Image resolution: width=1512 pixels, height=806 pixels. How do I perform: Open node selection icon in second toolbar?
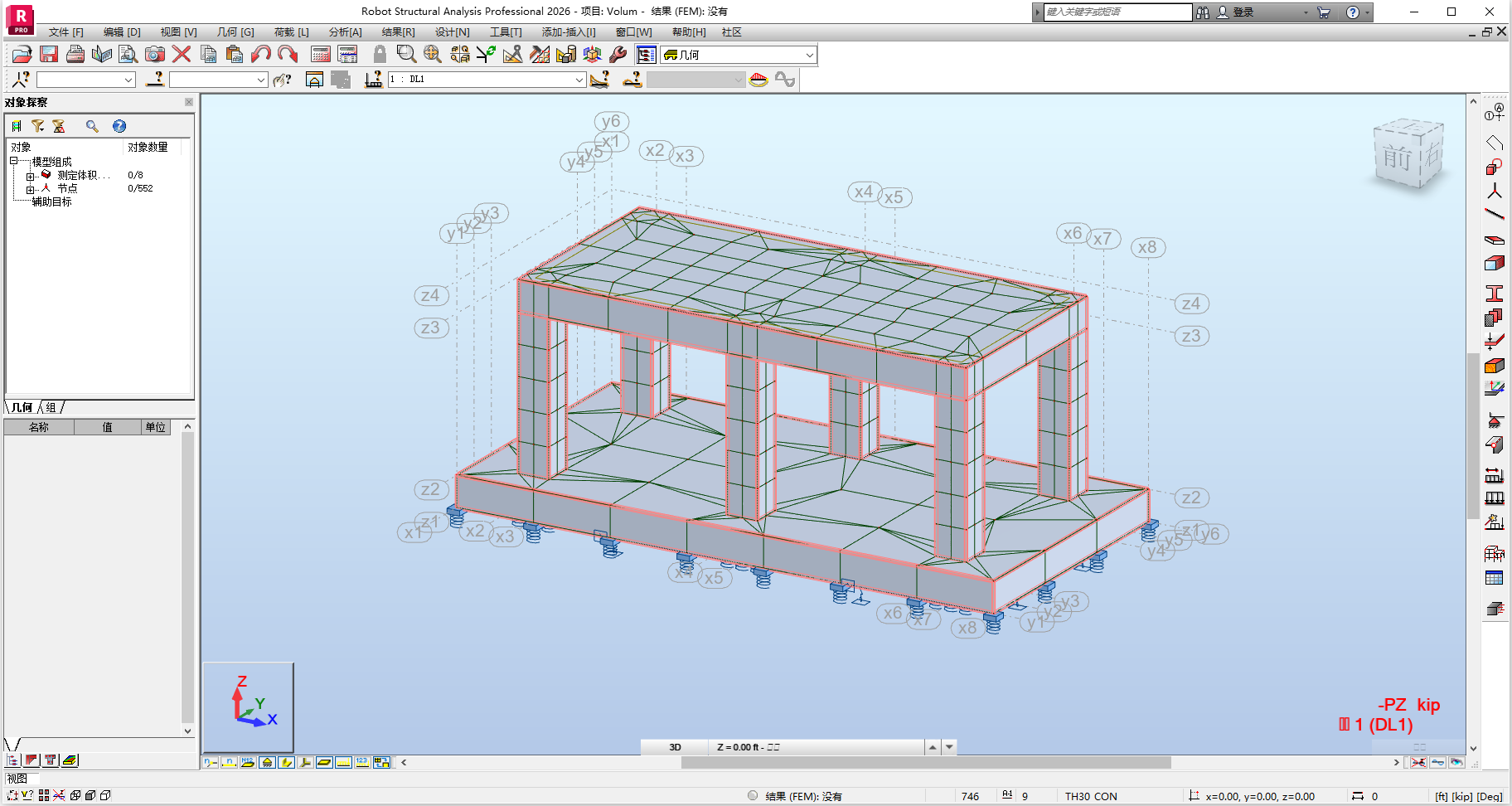[x=22, y=80]
